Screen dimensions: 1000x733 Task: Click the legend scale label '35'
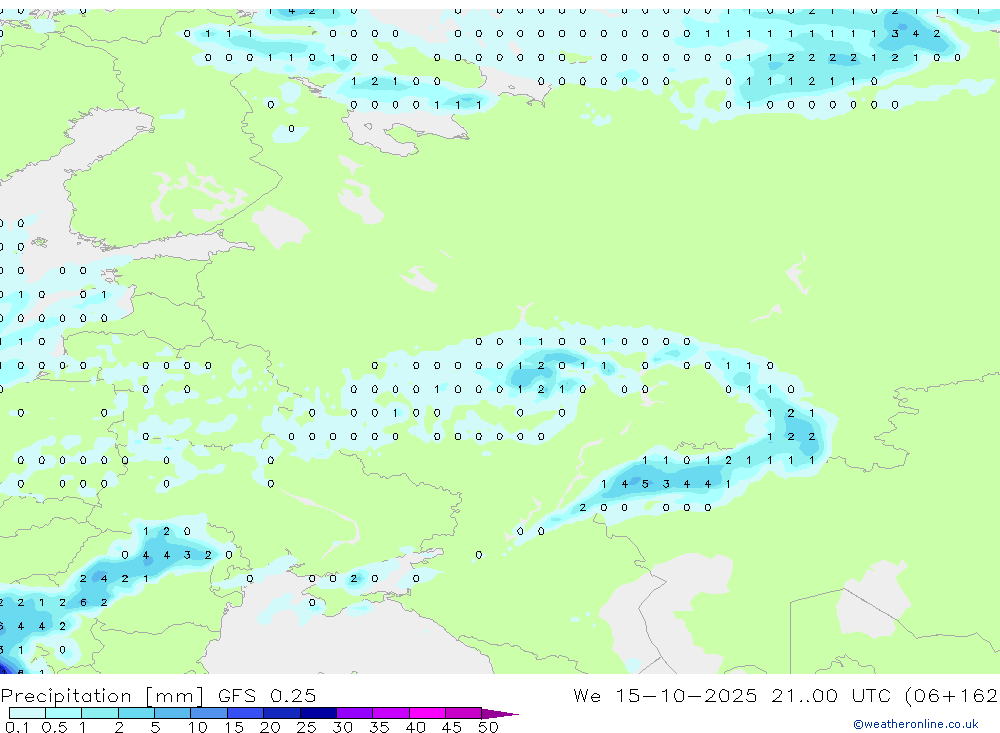(379, 727)
